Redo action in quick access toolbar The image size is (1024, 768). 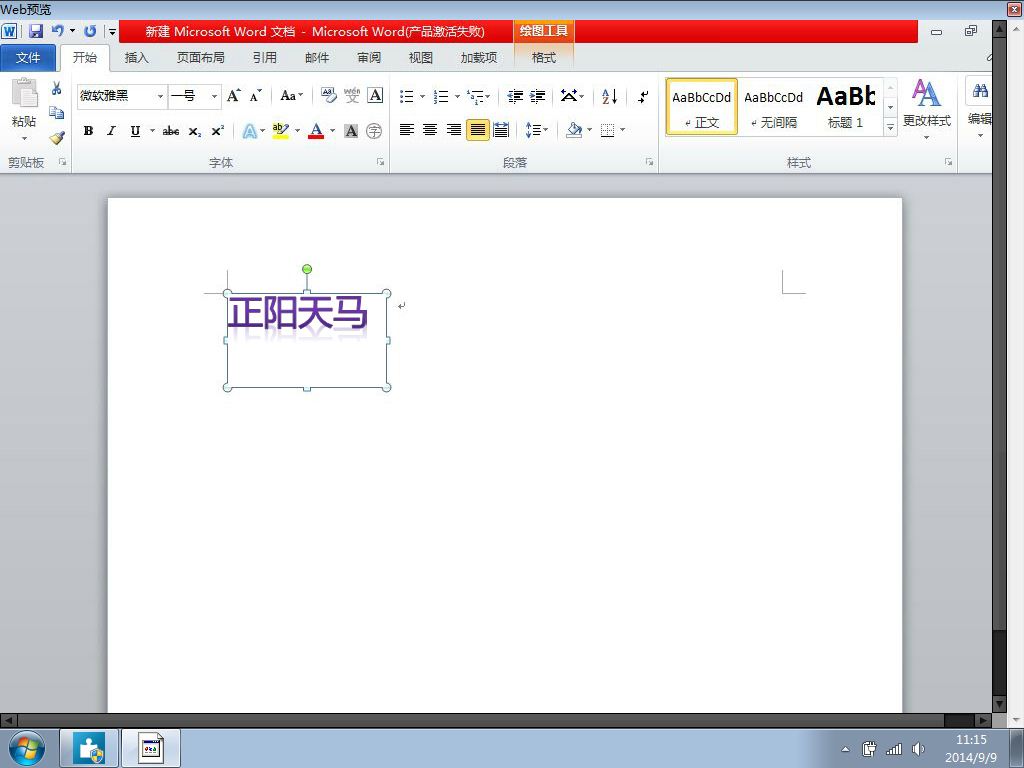coord(90,31)
